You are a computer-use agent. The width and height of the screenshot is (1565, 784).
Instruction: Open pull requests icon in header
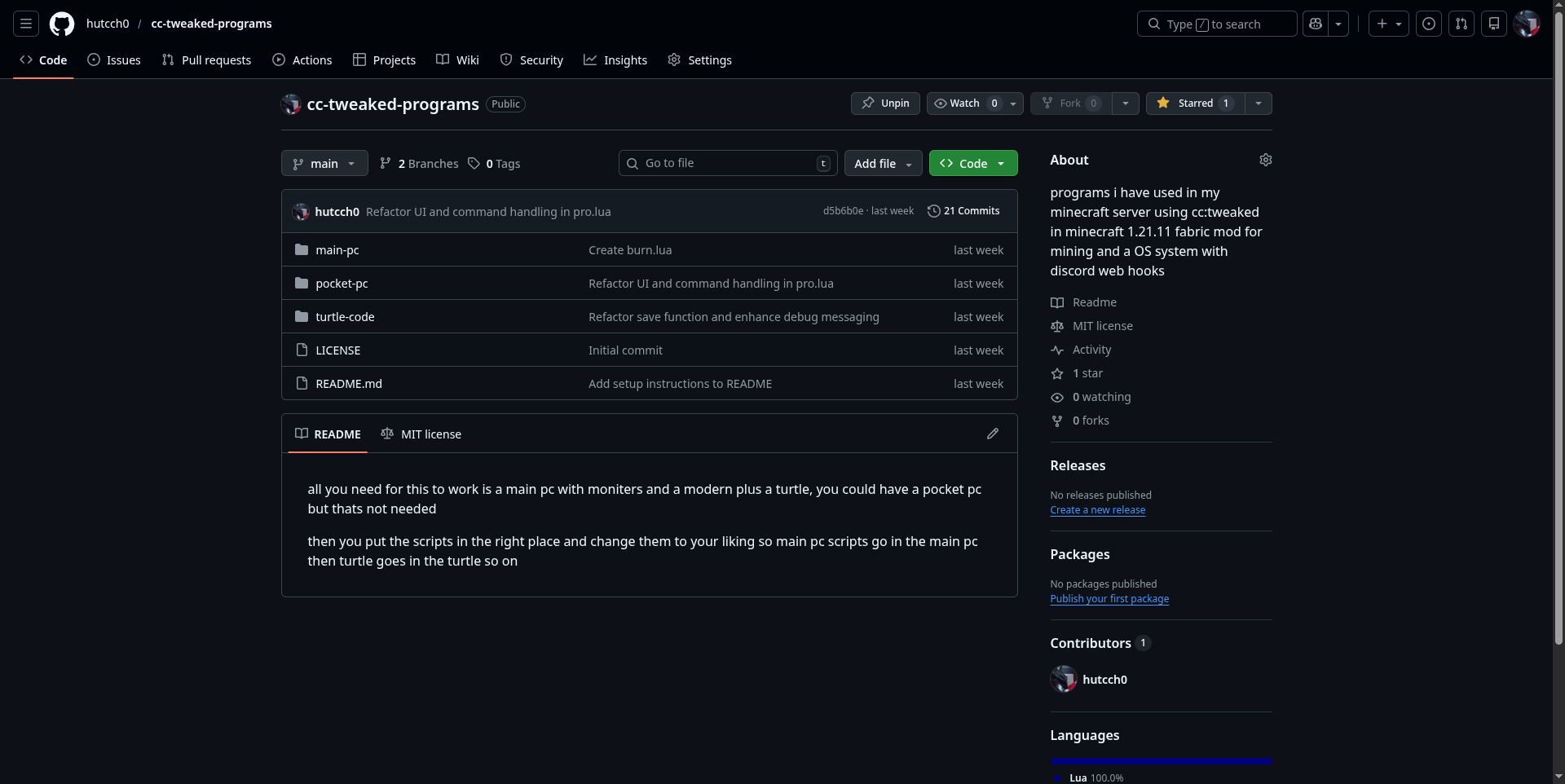pos(1461,24)
